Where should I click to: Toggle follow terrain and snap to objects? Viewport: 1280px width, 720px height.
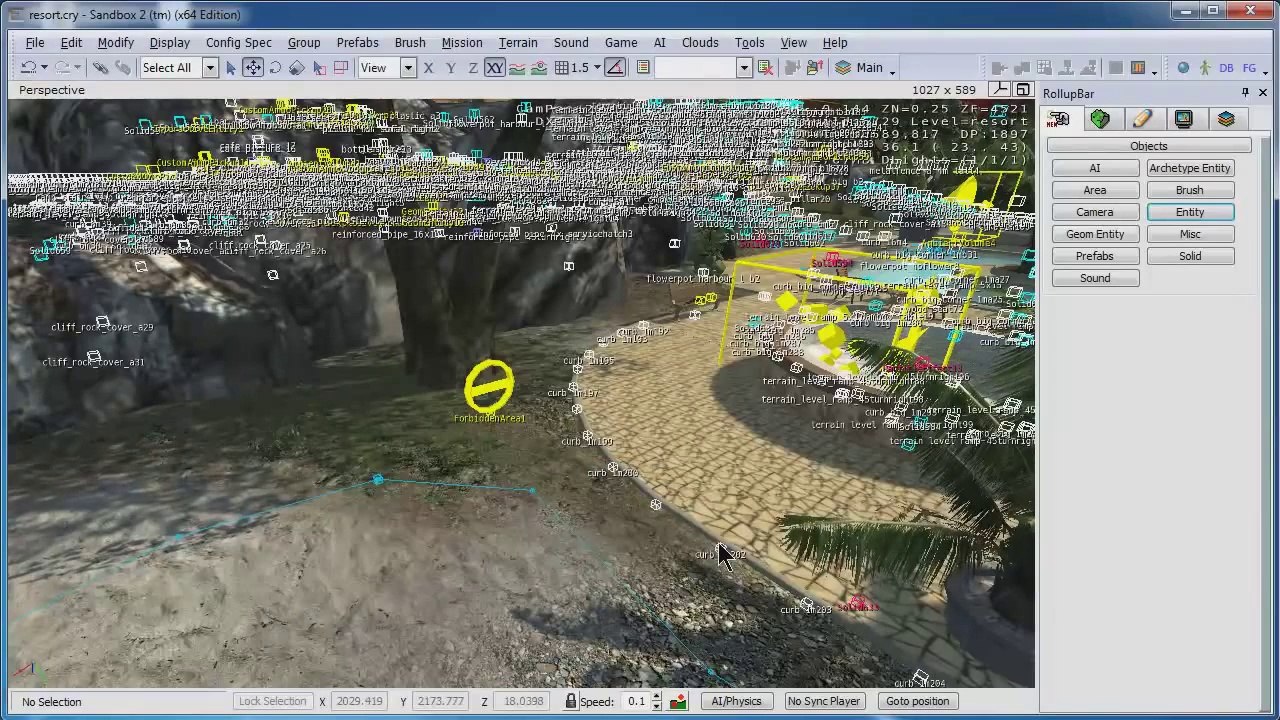pos(539,68)
